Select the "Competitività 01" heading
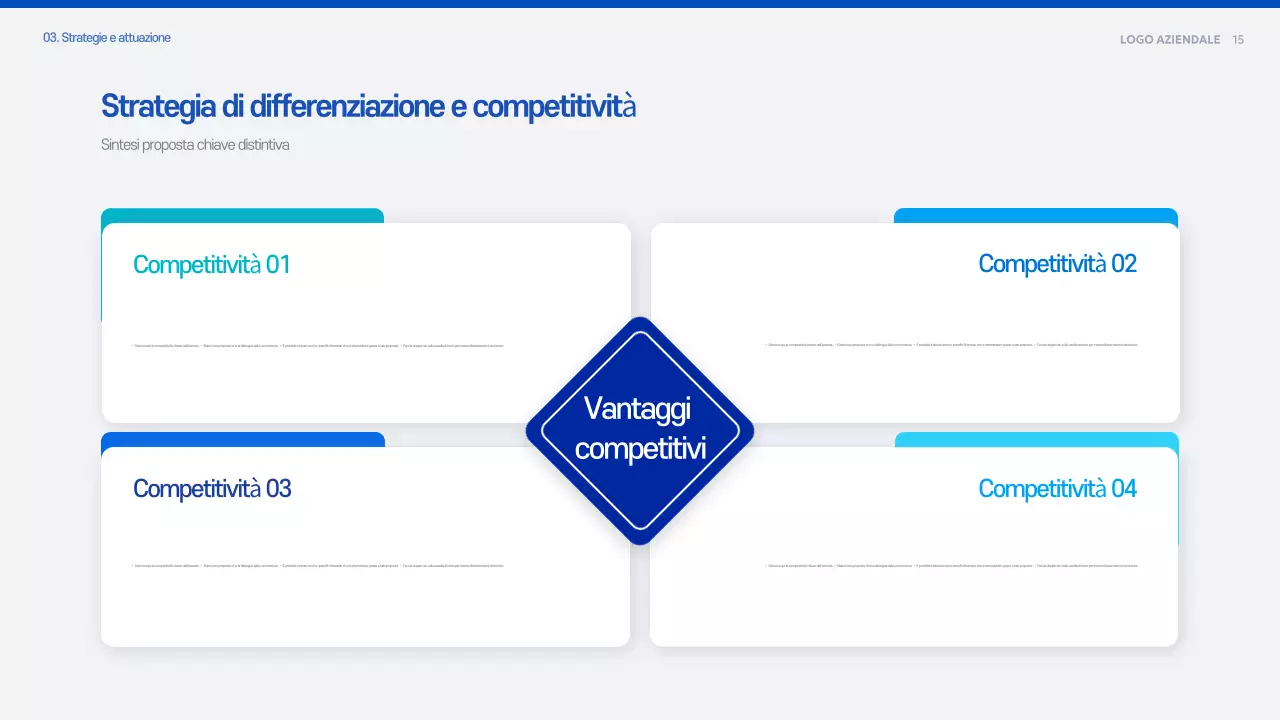The height and width of the screenshot is (720, 1280). click(x=212, y=265)
